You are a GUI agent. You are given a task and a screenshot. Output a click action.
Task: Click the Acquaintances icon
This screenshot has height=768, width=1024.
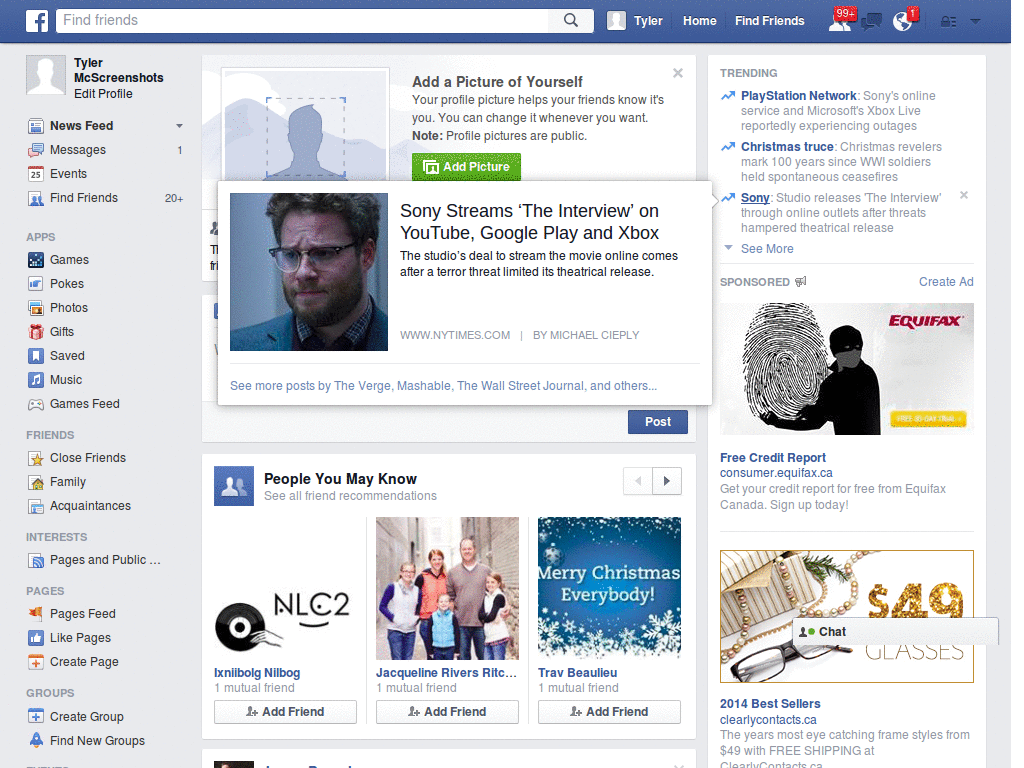36,506
